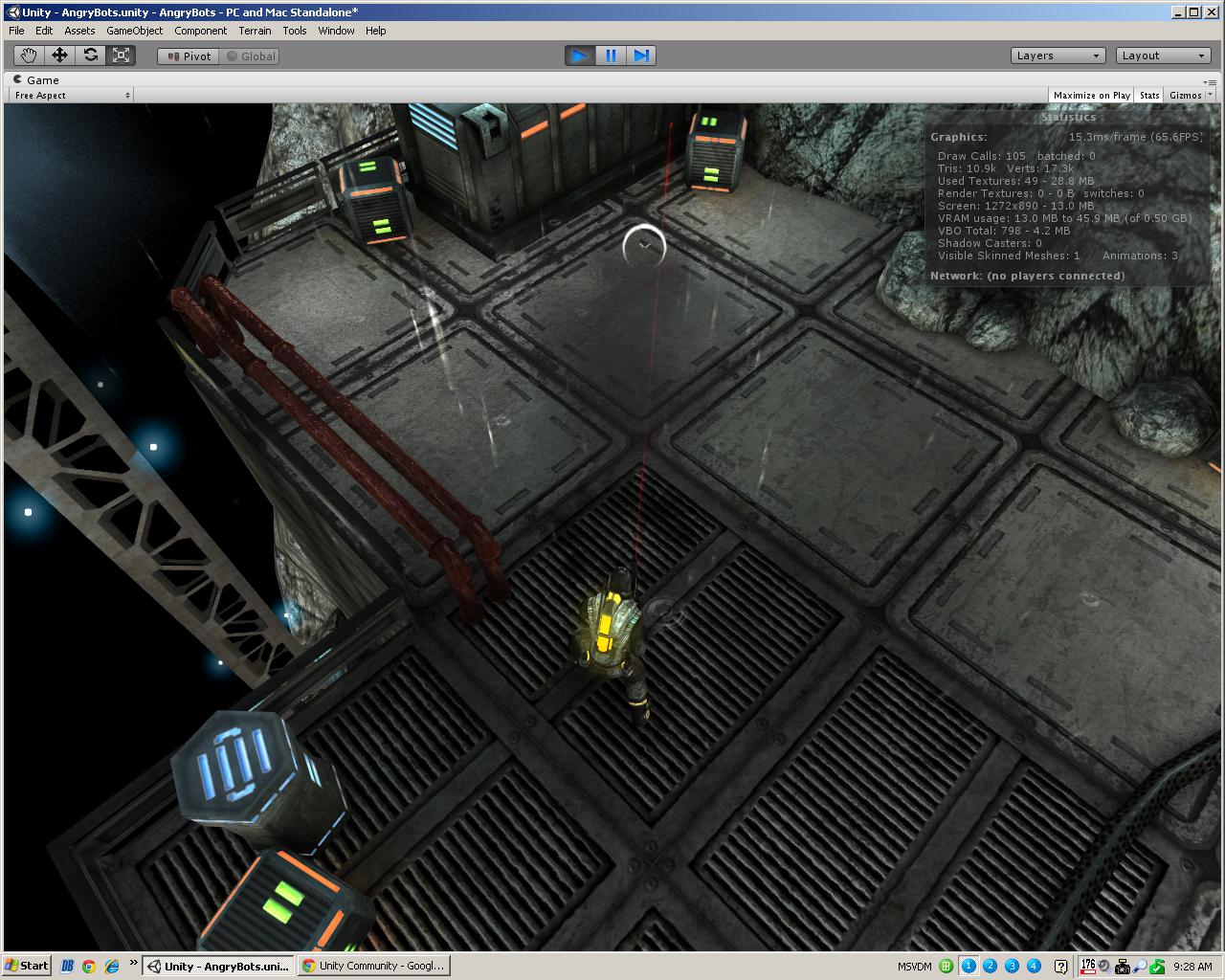The width and height of the screenshot is (1225, 980).
Task: Click the Windows Start button
Action: (x=27, y=966)
